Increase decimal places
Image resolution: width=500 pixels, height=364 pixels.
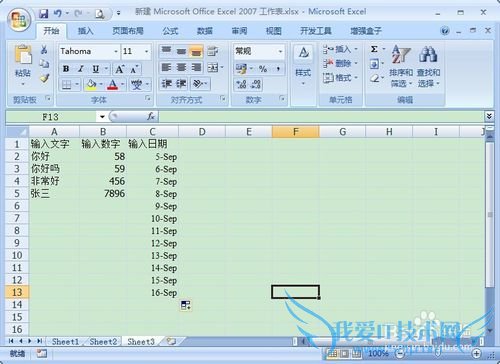point(241,84)
